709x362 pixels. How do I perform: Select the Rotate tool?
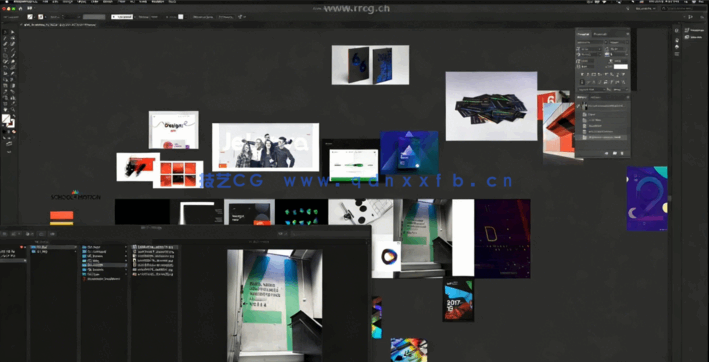(5, 66)
